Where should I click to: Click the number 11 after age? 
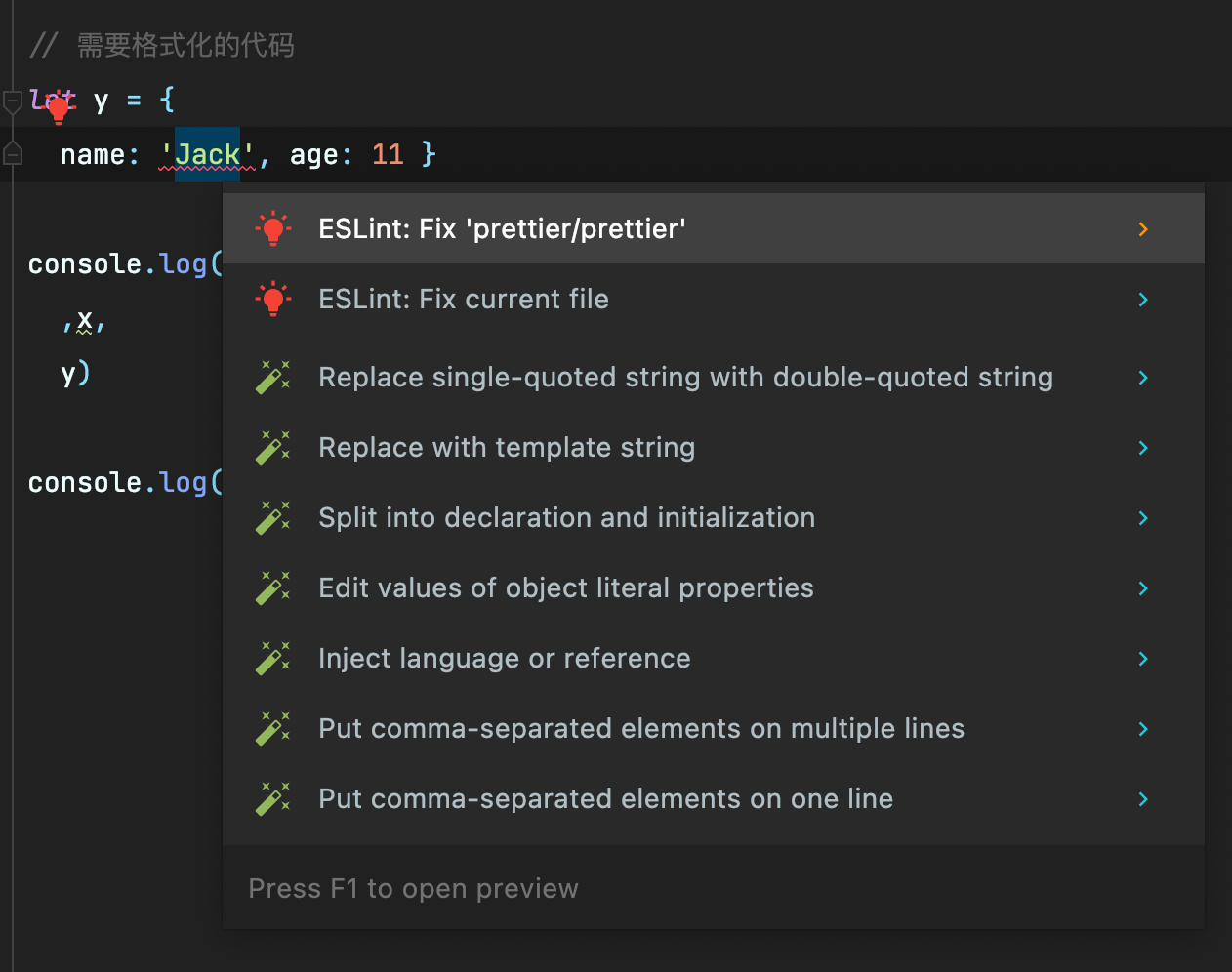tap(388, 154)
